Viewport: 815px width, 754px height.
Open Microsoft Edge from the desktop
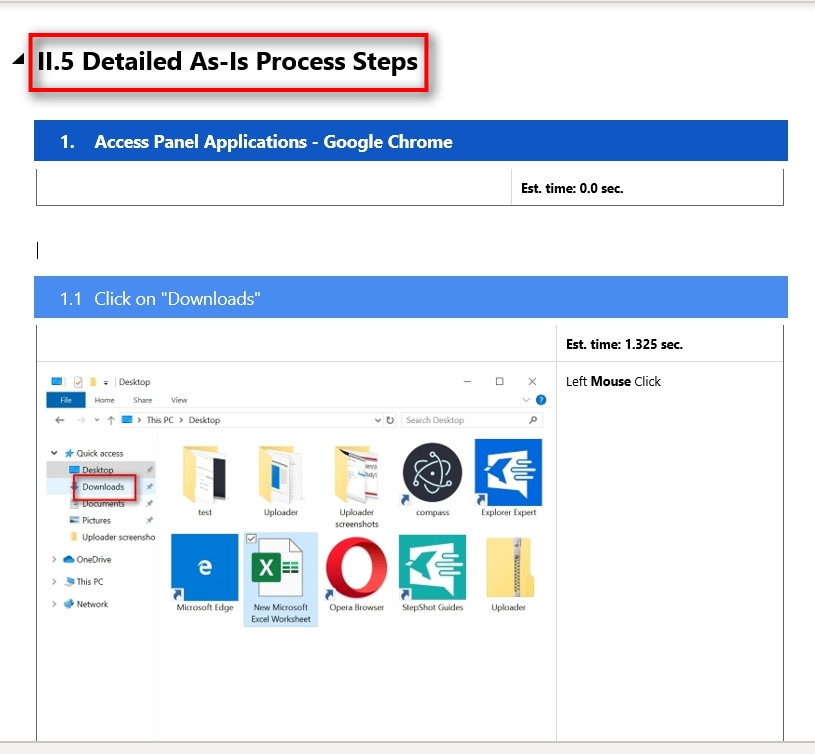point(205,568)
